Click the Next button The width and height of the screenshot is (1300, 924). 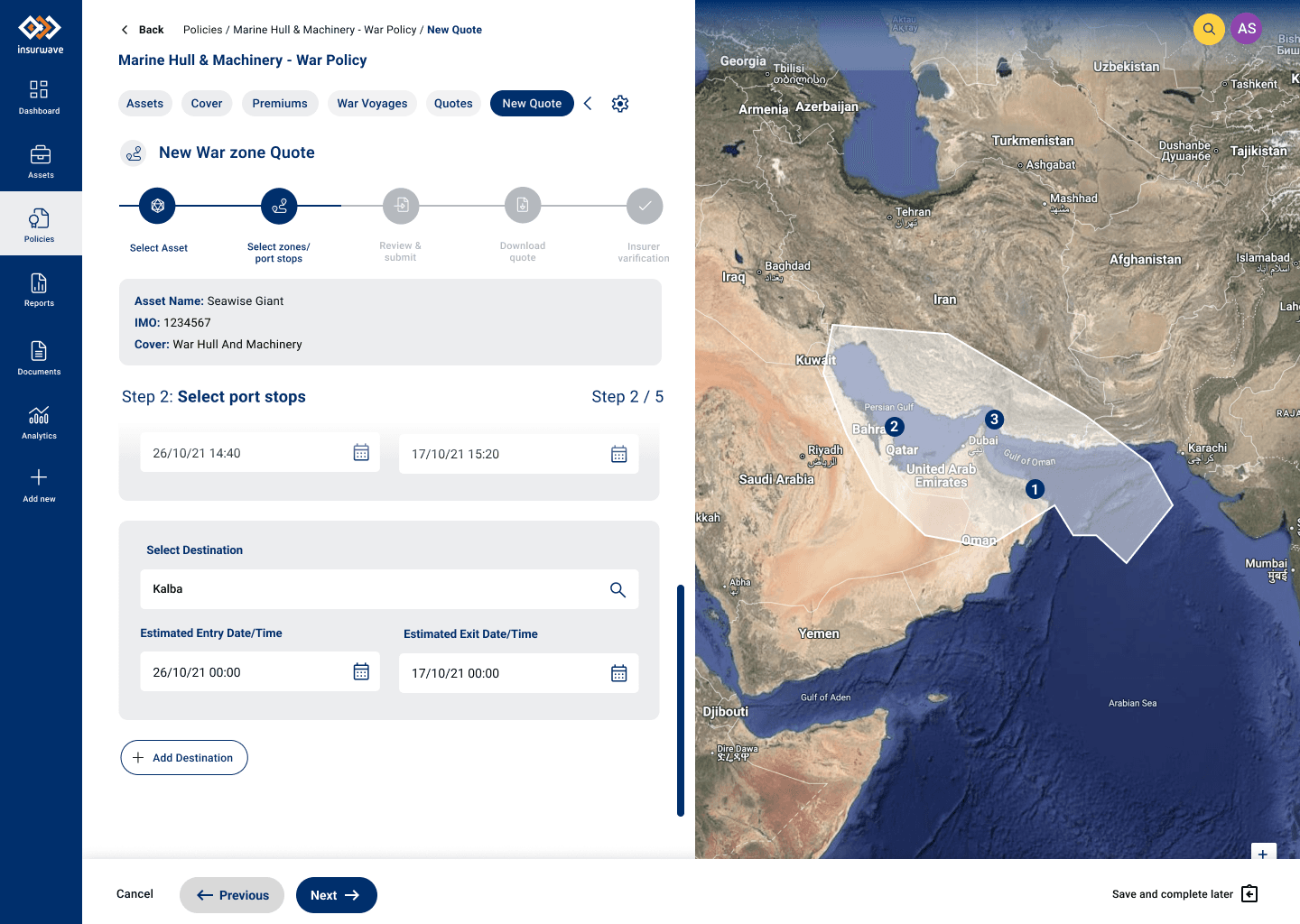337,895
